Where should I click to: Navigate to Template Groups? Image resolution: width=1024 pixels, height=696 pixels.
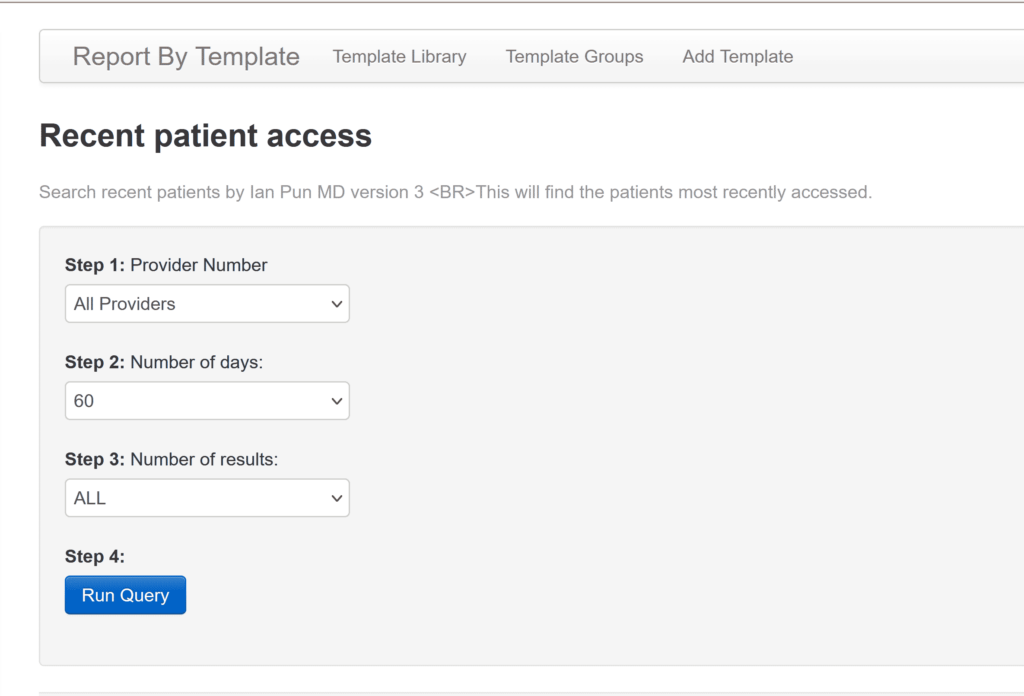tap(574, 57)
